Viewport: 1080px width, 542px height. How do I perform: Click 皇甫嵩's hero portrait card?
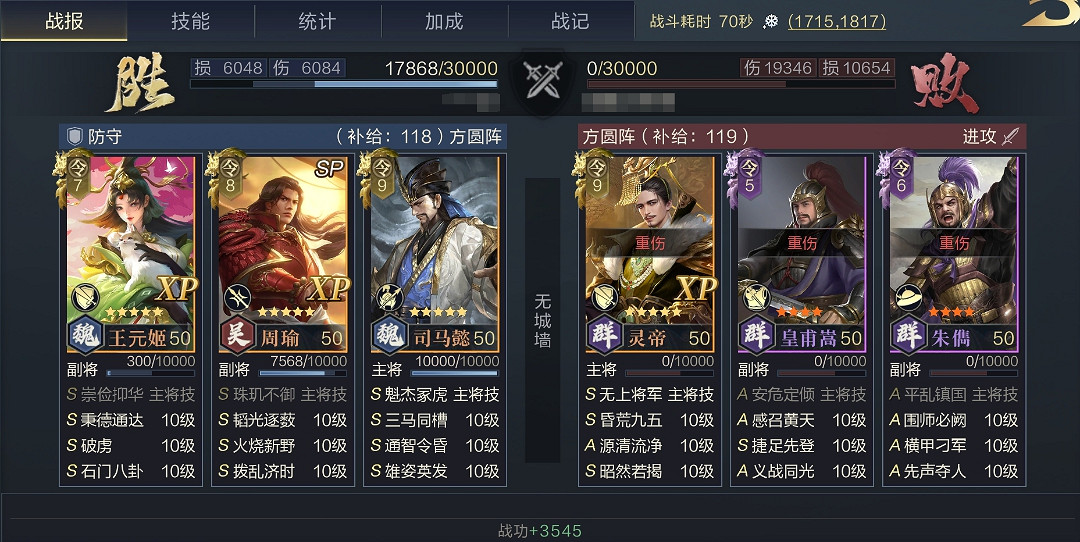802,254
